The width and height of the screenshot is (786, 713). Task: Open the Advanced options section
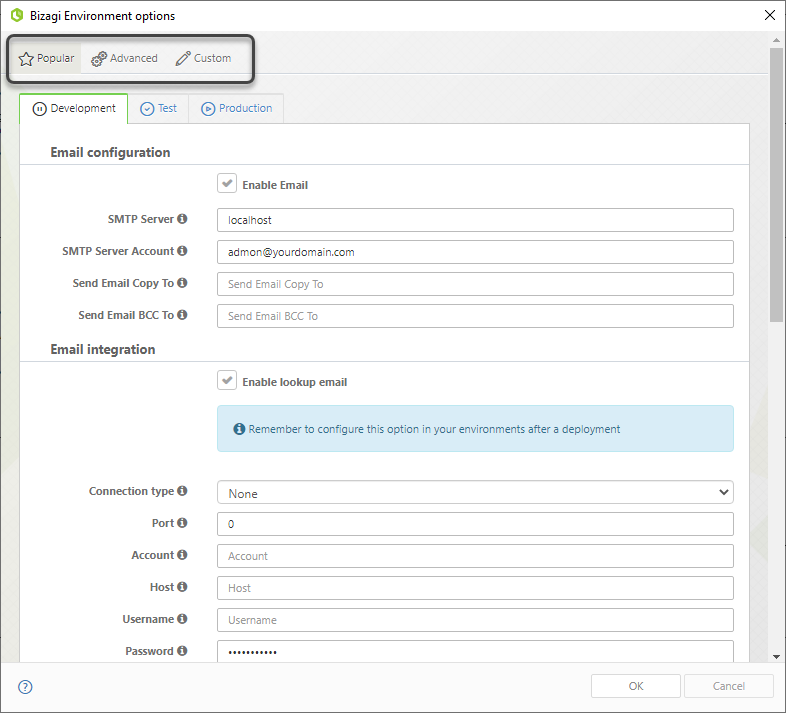124,58
